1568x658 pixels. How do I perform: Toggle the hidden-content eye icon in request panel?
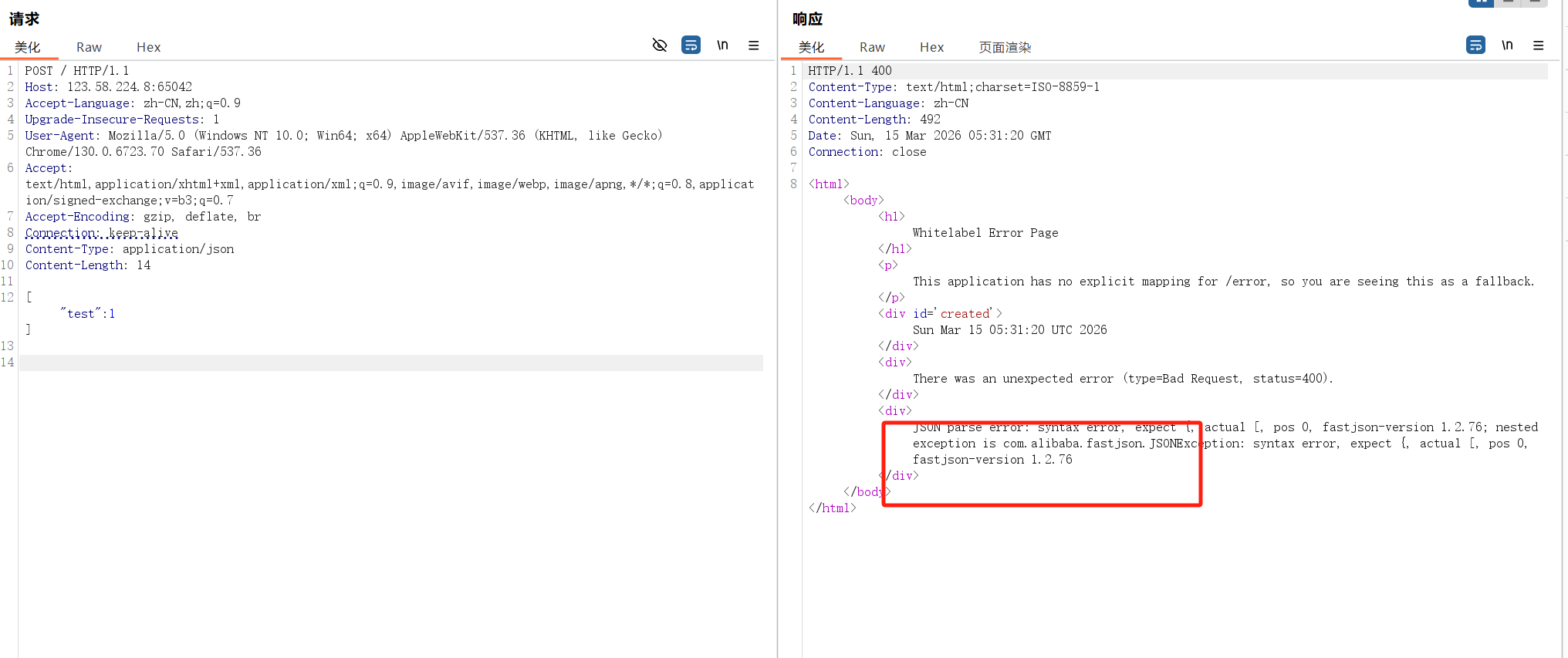tap(659, 45)
